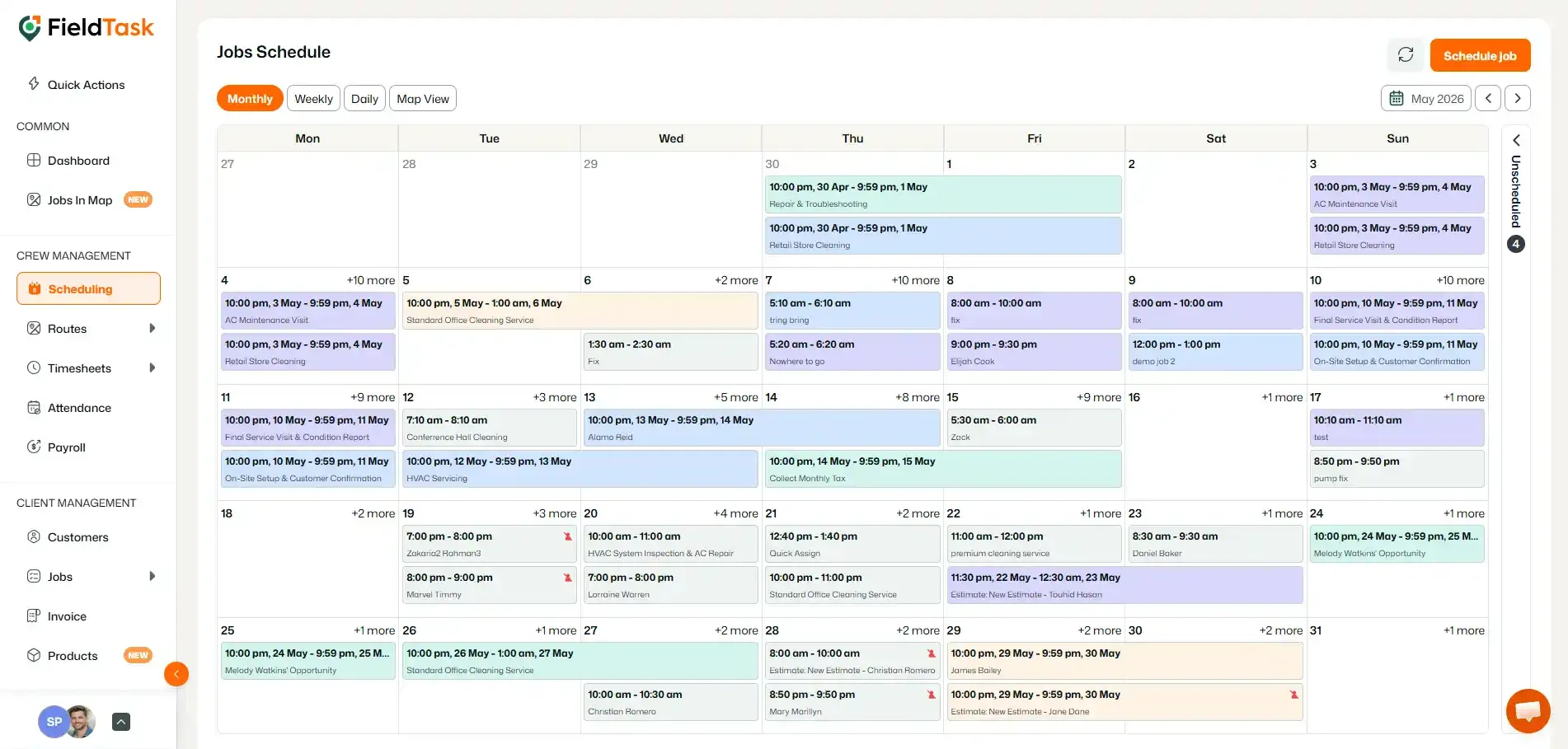Expand the Timesheets submenu arrow

pos(152,367)
